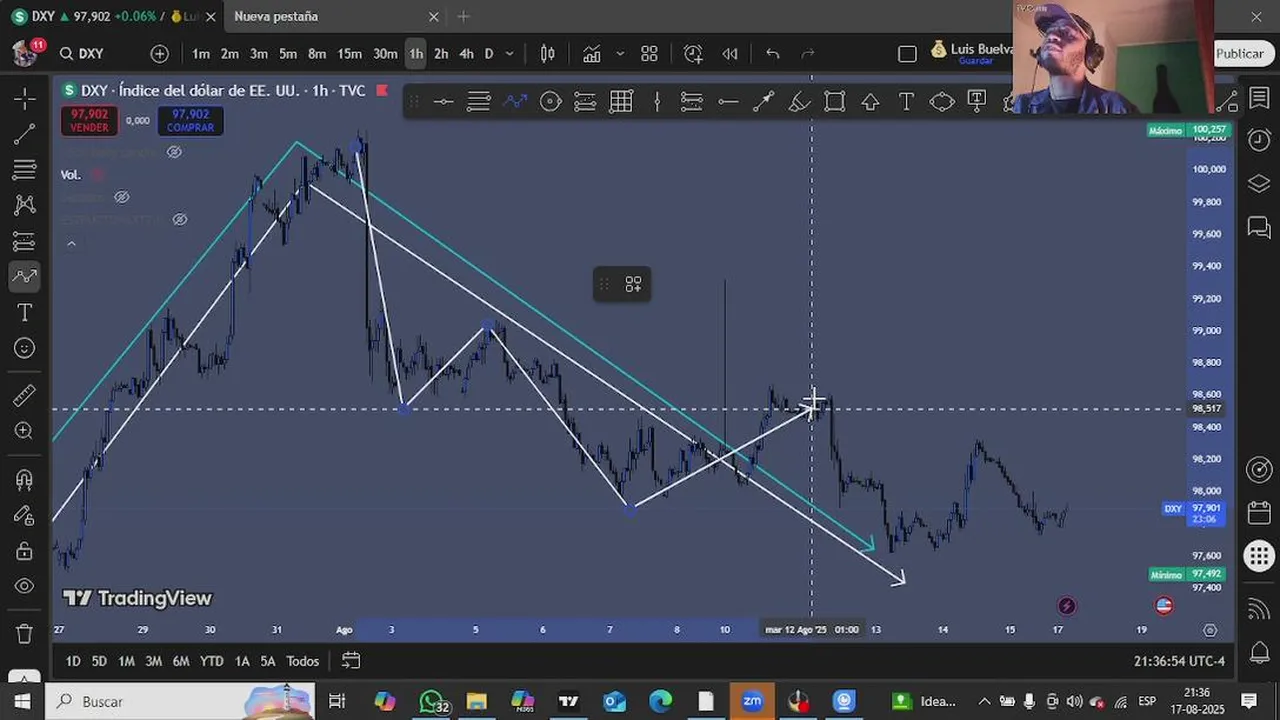This screenshot has width=1280, height=720.
Task: Select chart layout square icon
Action: pyautogui.click(x=907, y=54)
